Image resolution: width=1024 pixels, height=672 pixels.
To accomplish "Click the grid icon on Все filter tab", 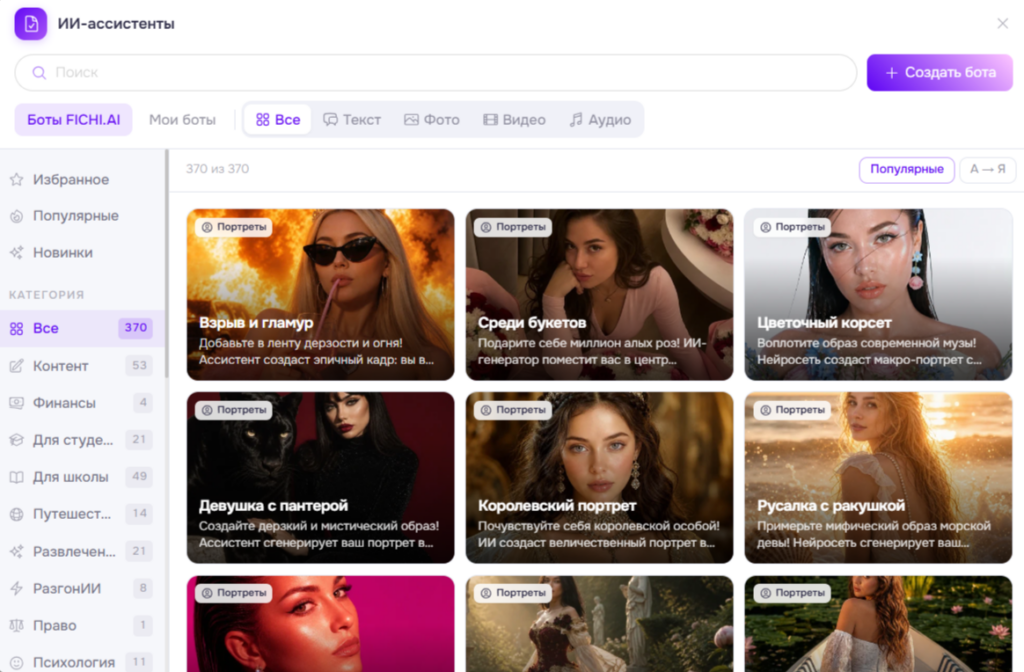I will 263,120.
